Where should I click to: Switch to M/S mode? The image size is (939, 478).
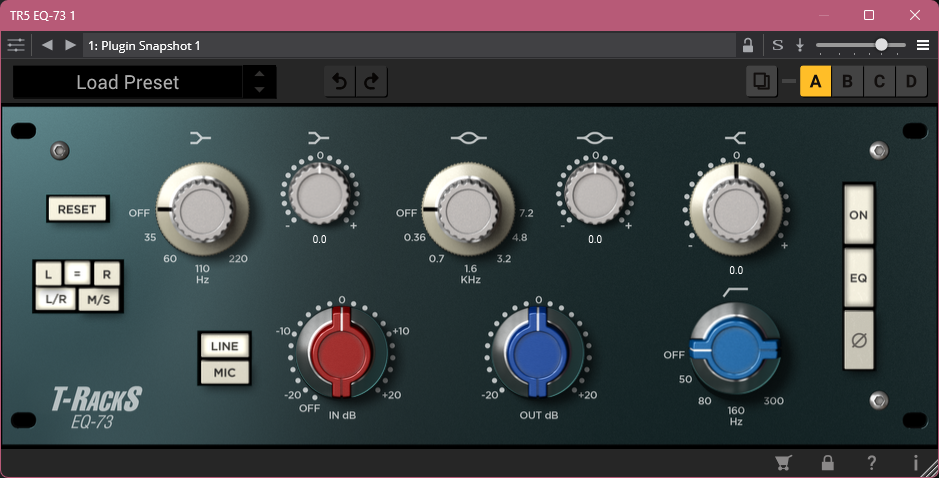[x=99, y=299]
